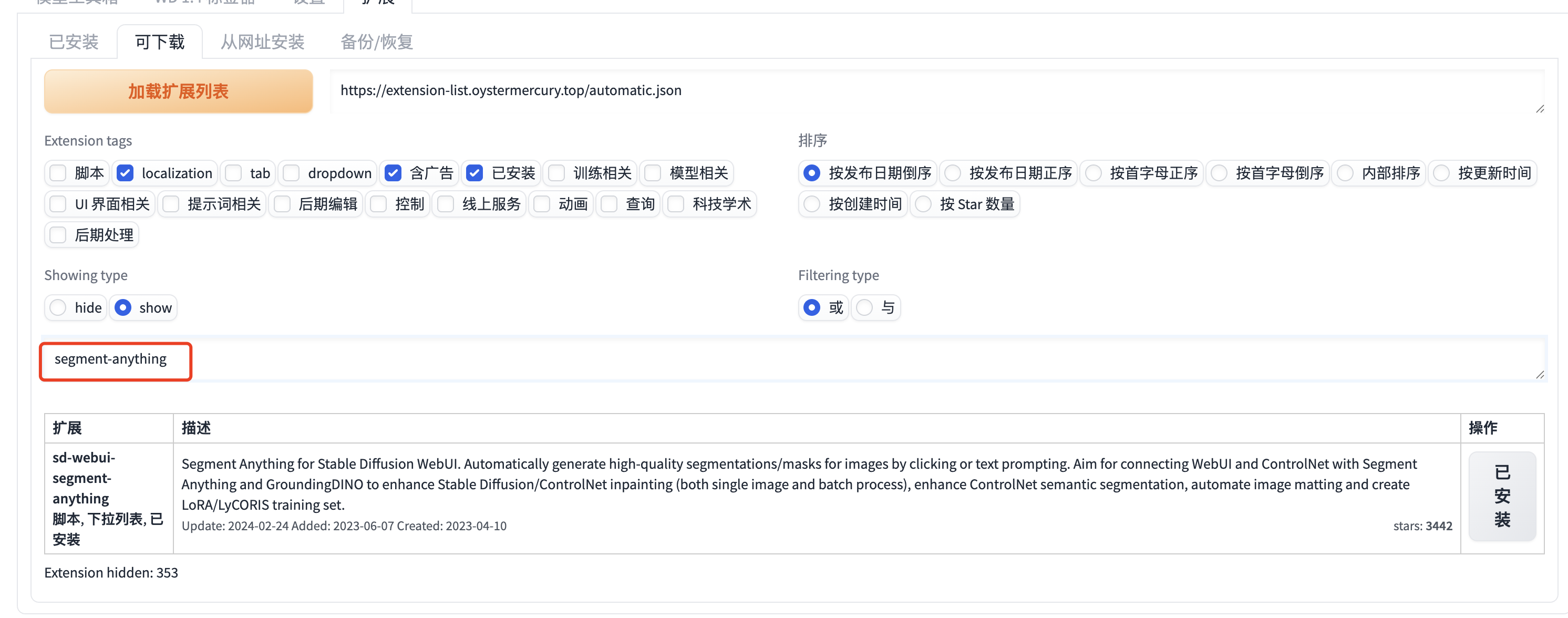The image size is (1568, 618).
Task: Switch to the 已安装 tab
Action: tap(74, 42)
